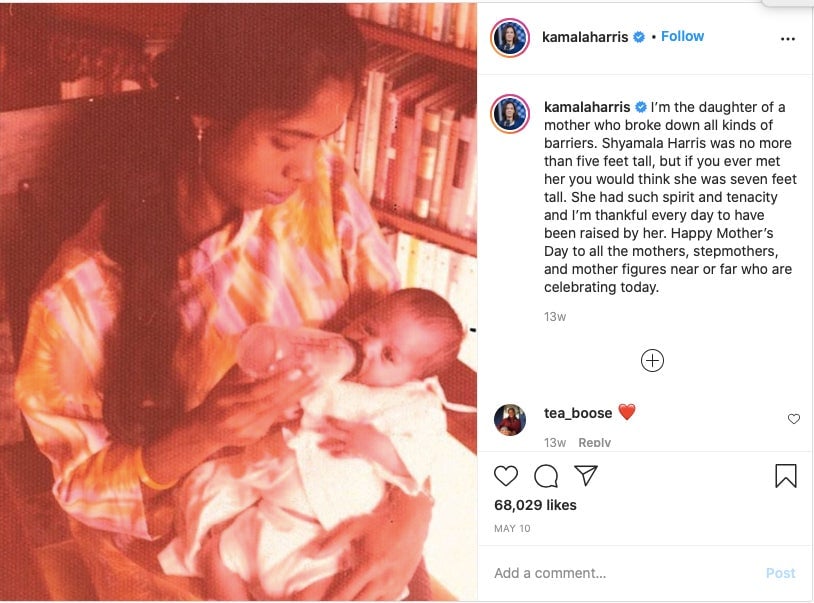
Task: Open the tea_boose username link
Action: 578,413
